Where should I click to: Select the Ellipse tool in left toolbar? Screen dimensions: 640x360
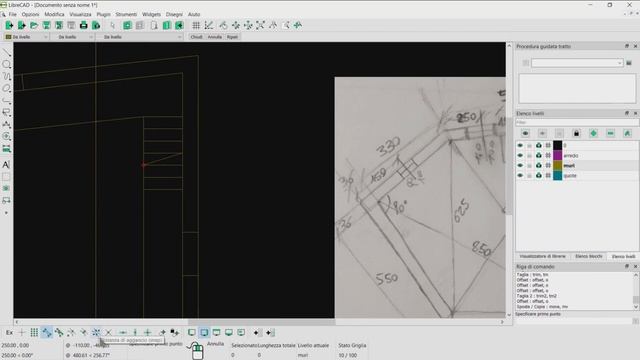click(x=6, y=88)
